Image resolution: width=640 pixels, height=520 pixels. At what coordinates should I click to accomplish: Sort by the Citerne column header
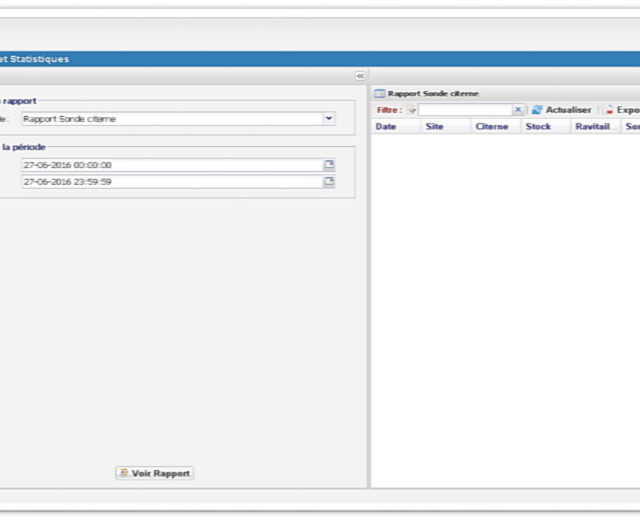click(492, 127)
